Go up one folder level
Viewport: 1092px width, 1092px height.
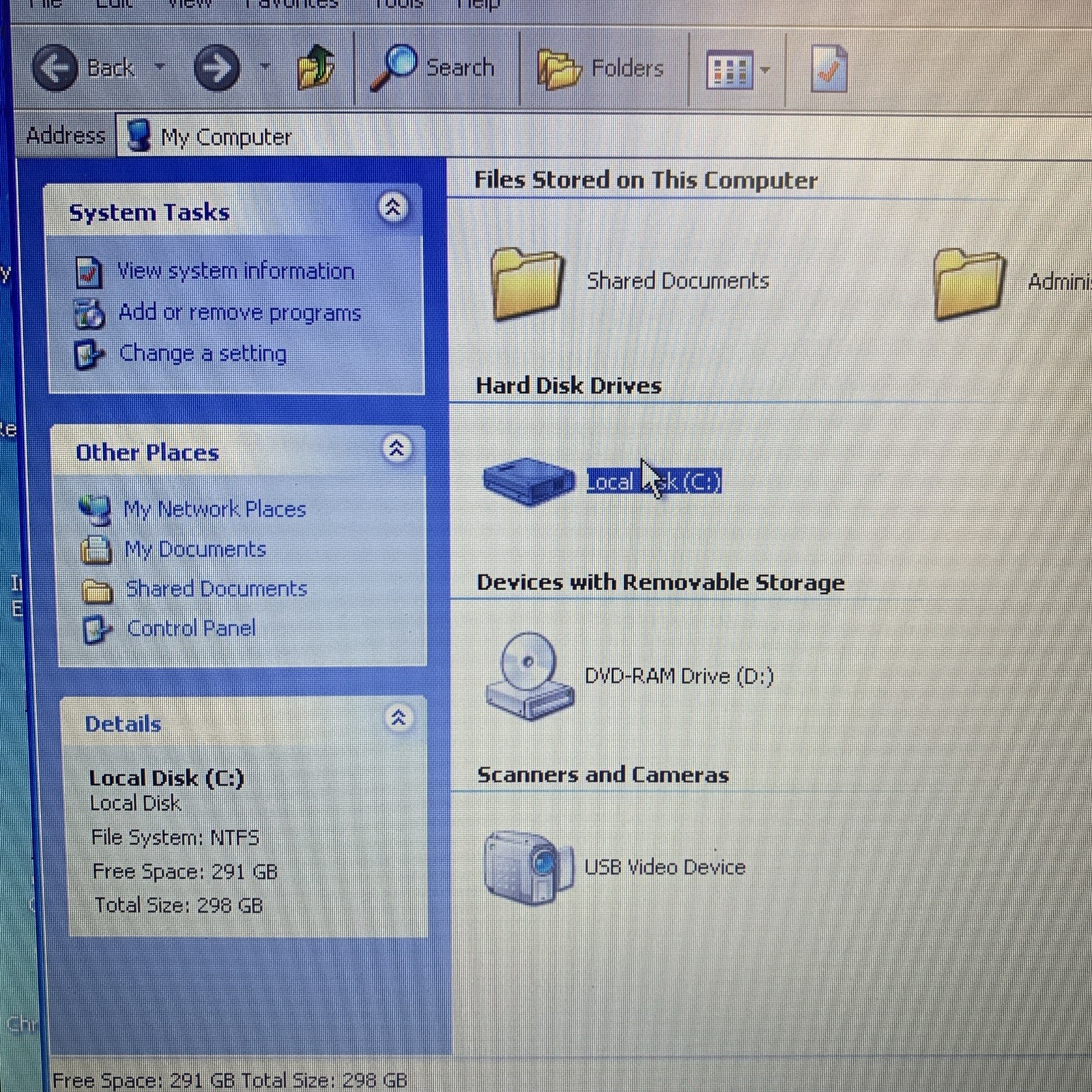click(x=315, y=68)
